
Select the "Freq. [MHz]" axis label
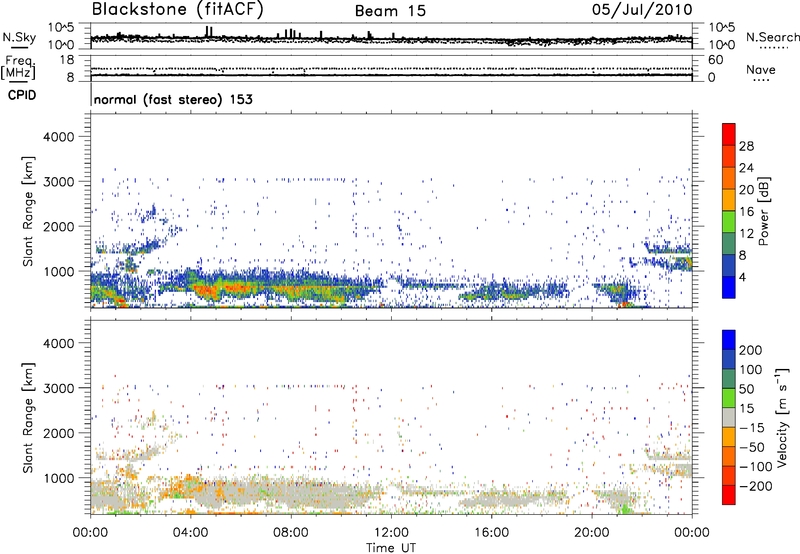tap(20, 68)
